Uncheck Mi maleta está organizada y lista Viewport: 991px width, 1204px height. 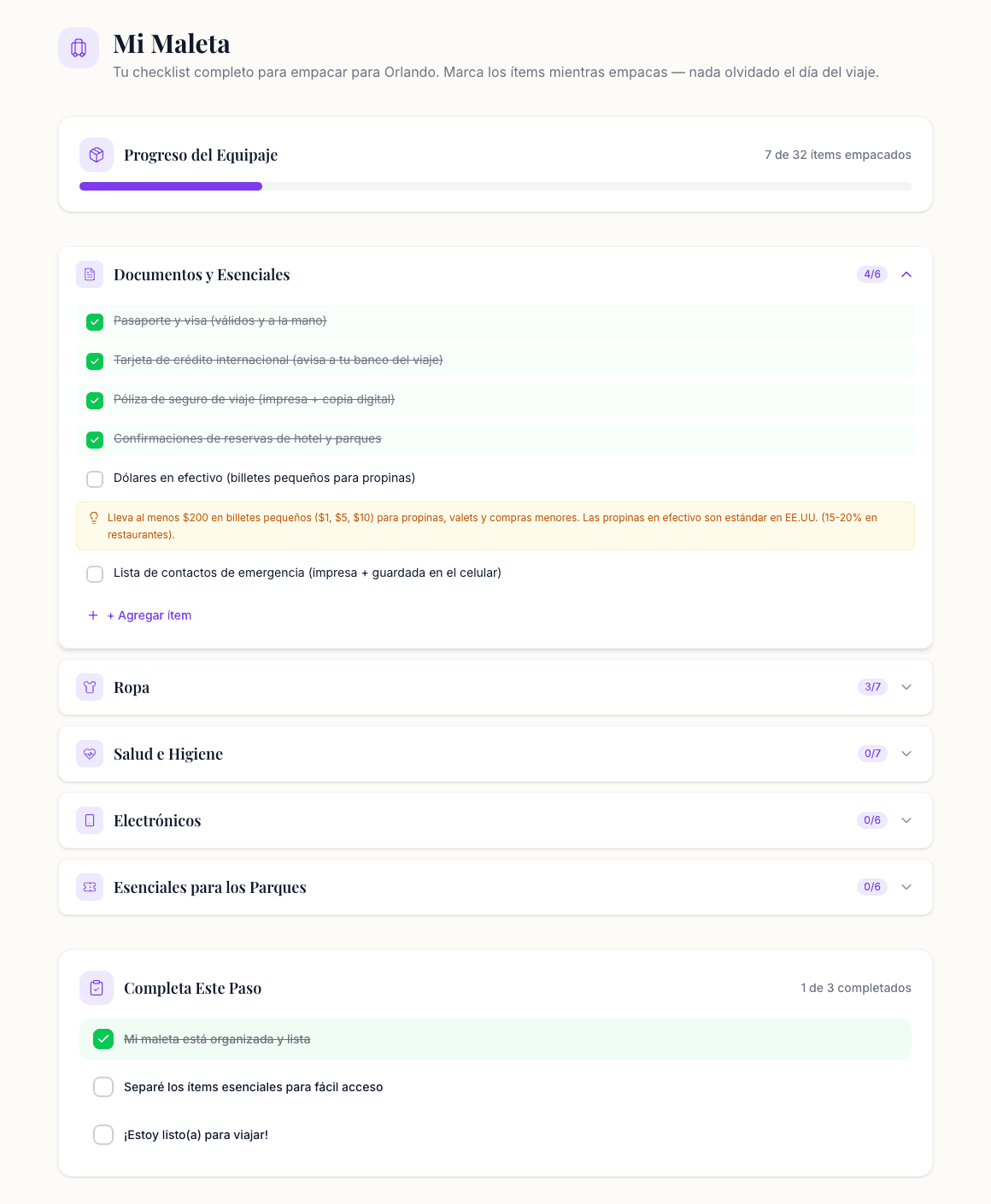tap(103, 1039)
